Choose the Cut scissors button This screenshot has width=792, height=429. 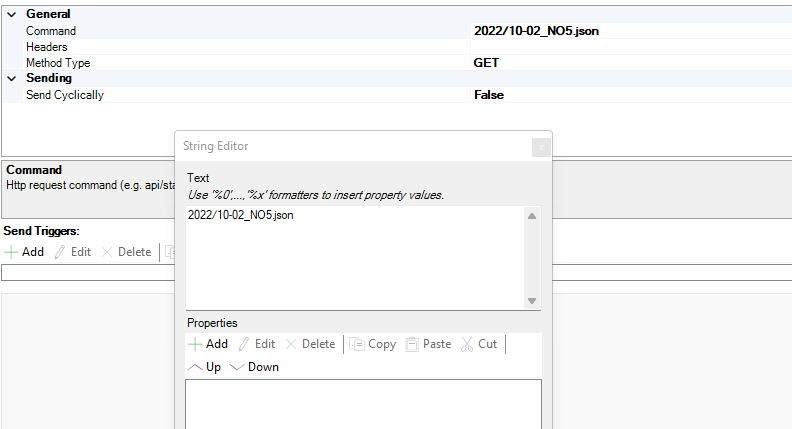coord(479,344)
